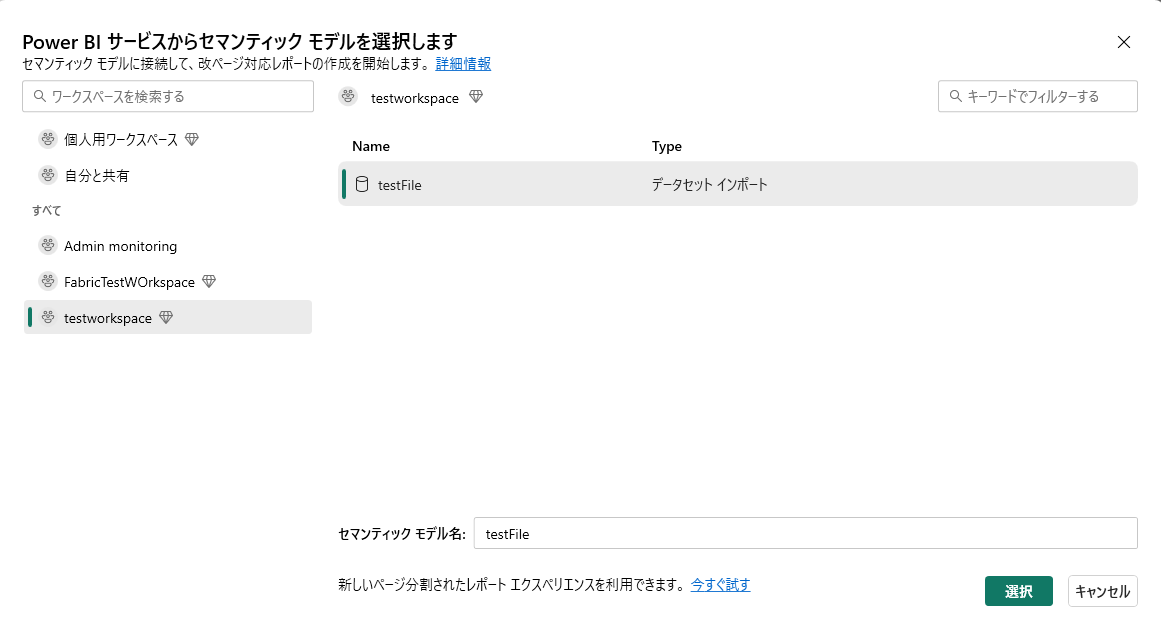Dismiss dialog with キャンセル button
This screenshot has width=1161, height=628.
click(1103, 591)
